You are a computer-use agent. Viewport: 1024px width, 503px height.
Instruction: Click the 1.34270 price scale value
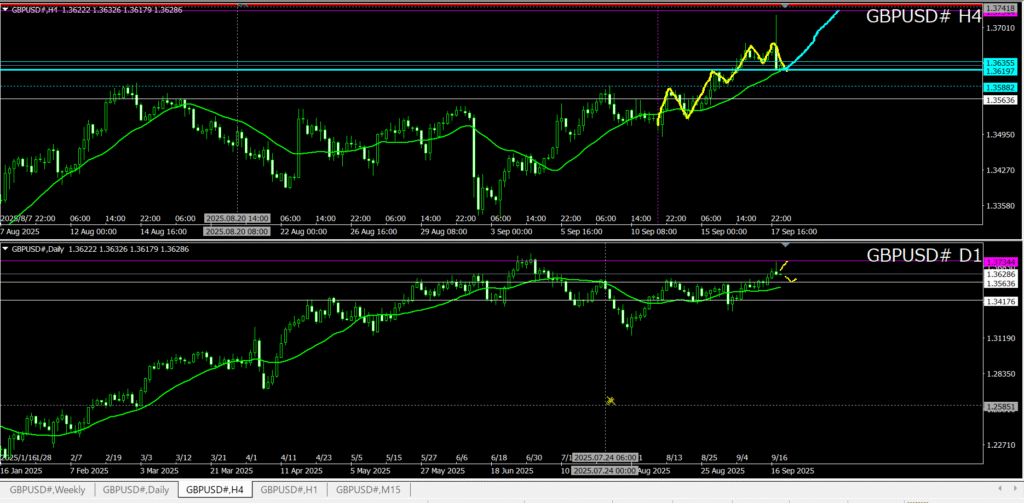coord(1000,170)
